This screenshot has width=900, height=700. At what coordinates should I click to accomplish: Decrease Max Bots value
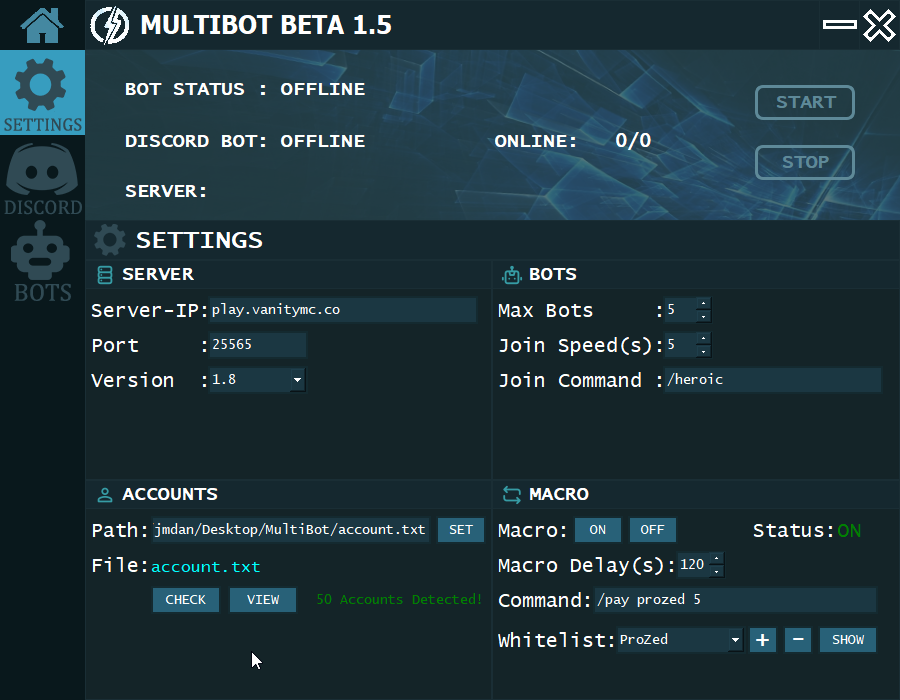[704, 316]
